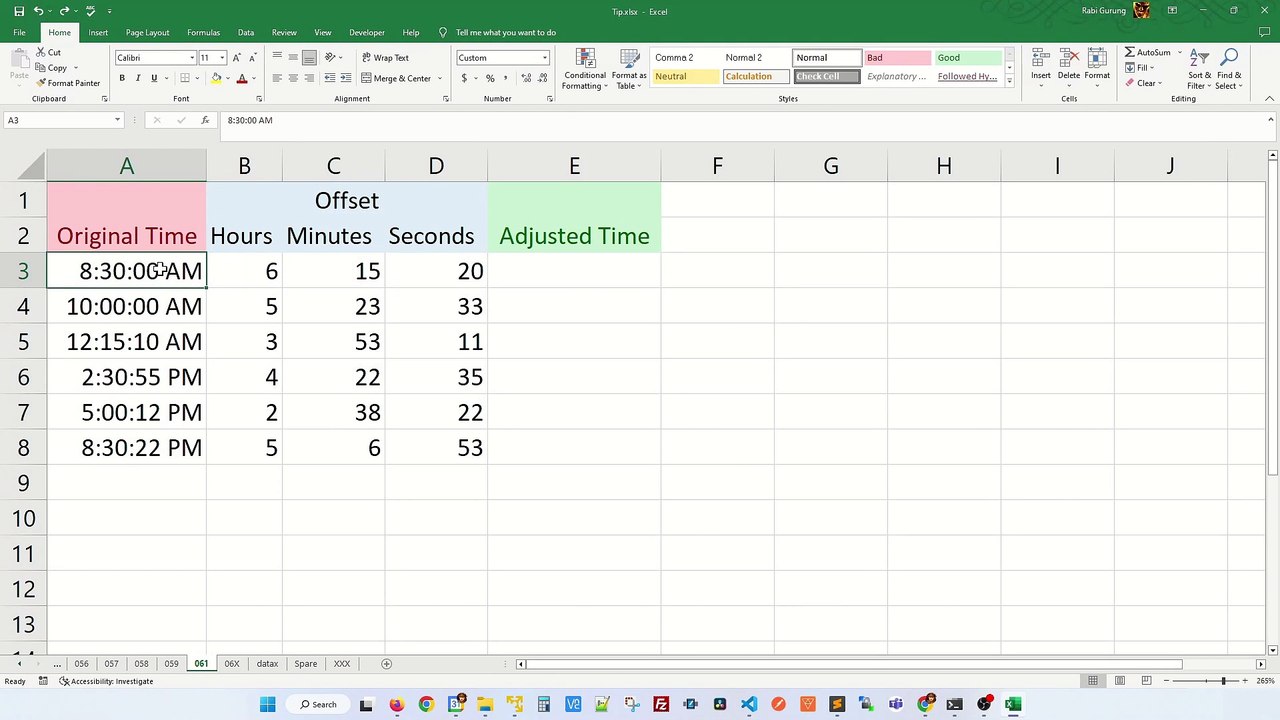
Task: Click the Save icon in quick access toolbar
Action: pyautogui.click(x=19, y=11)
